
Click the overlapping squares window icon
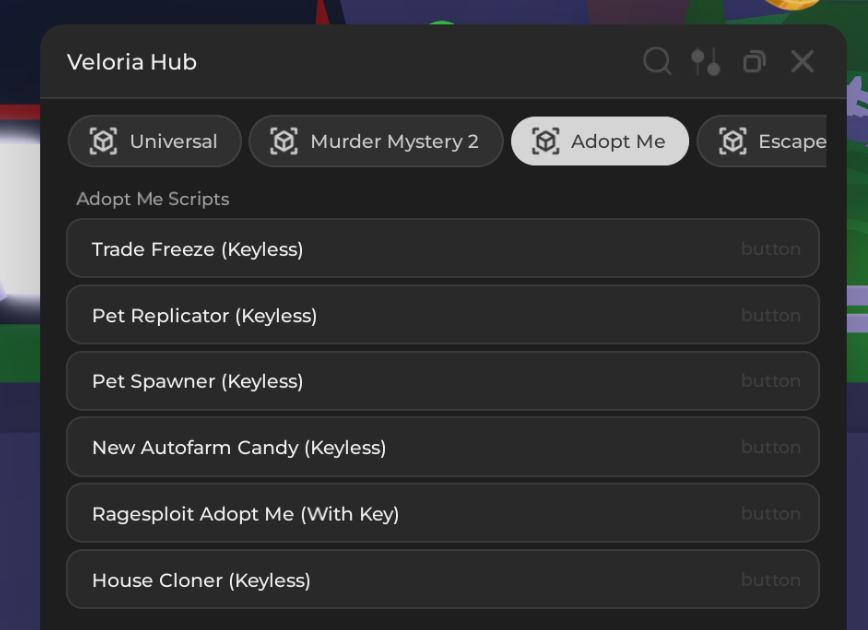tap(754, 61)
